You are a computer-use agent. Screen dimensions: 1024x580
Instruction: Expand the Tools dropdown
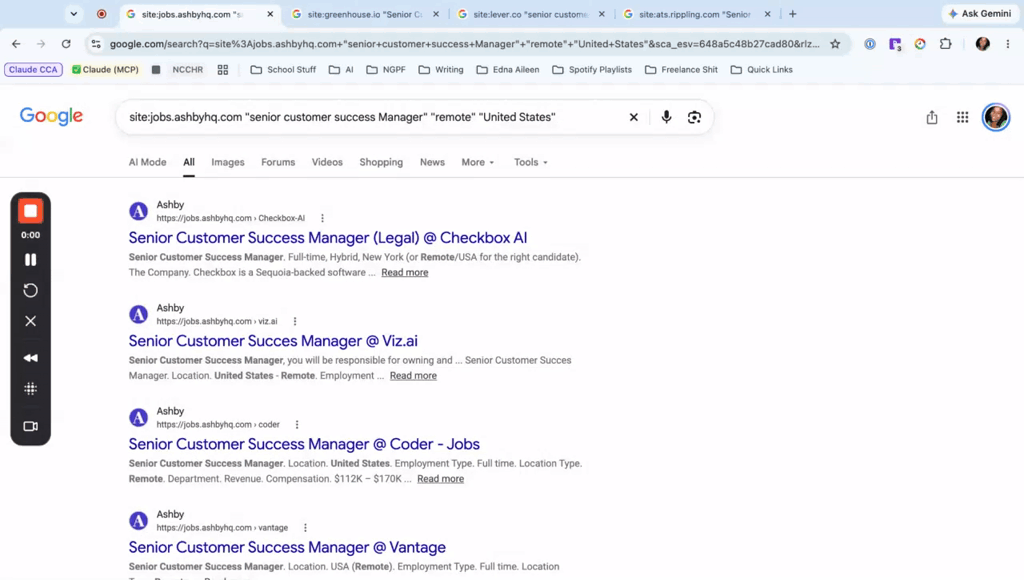tap(530, 162)
